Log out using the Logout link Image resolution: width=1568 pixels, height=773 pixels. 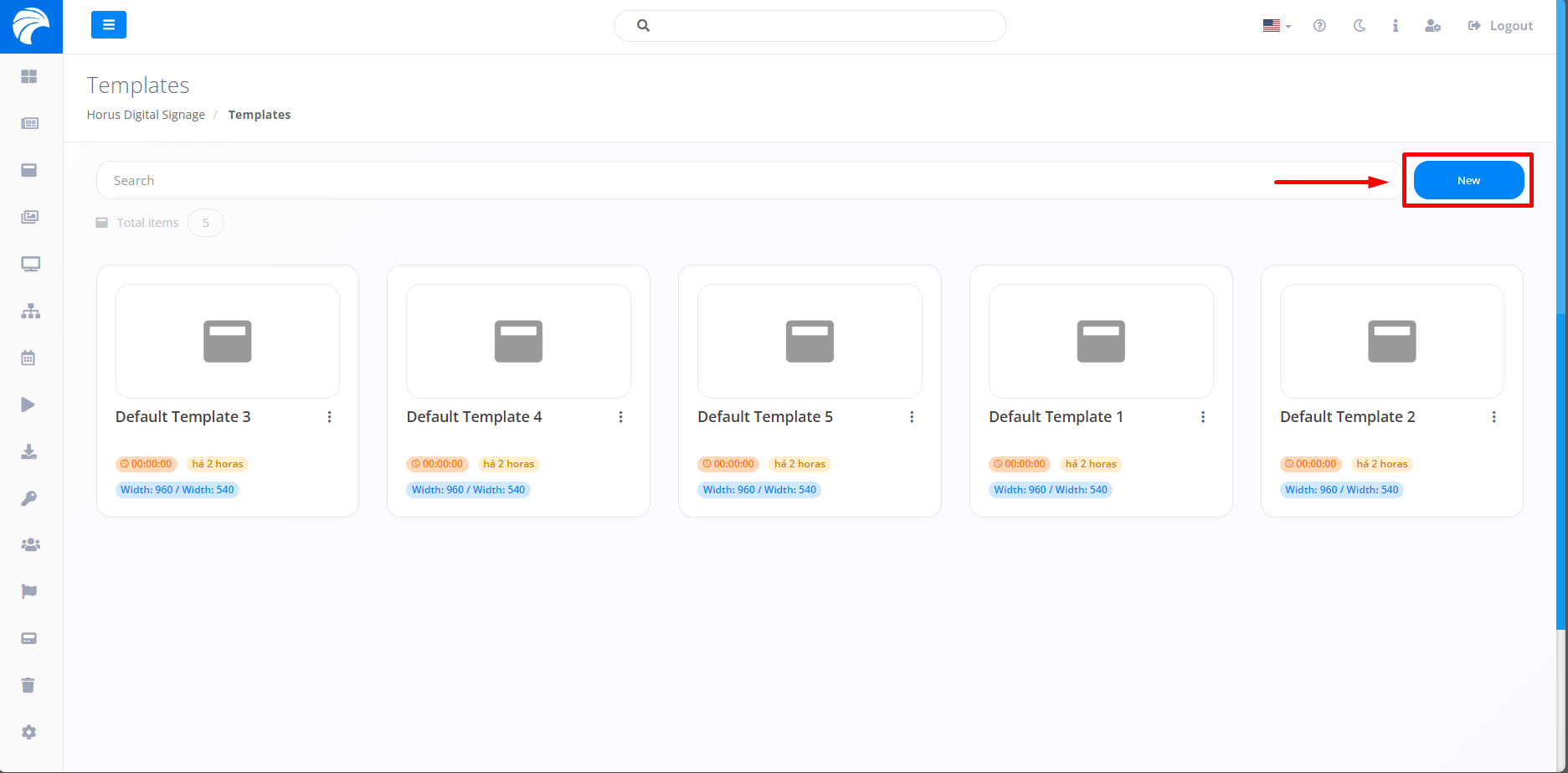click(x=1501, y=26)
